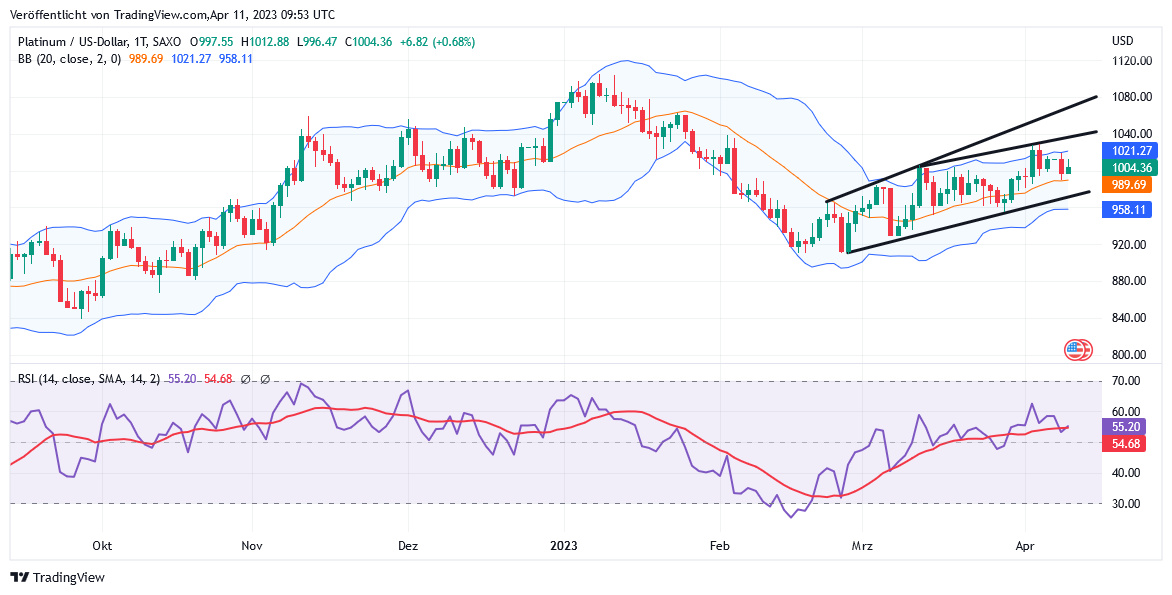Open the BB (20, close, 2, 0) indicator legend
Screen dimensions: 1172x595
click(69, 59)
